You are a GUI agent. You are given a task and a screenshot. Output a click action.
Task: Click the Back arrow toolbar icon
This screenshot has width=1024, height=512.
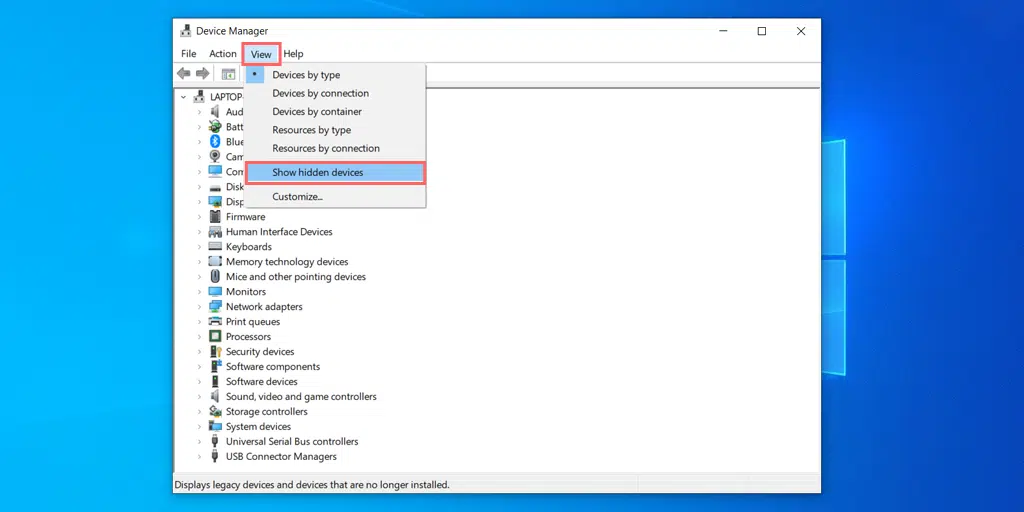(x=184, y=73)
